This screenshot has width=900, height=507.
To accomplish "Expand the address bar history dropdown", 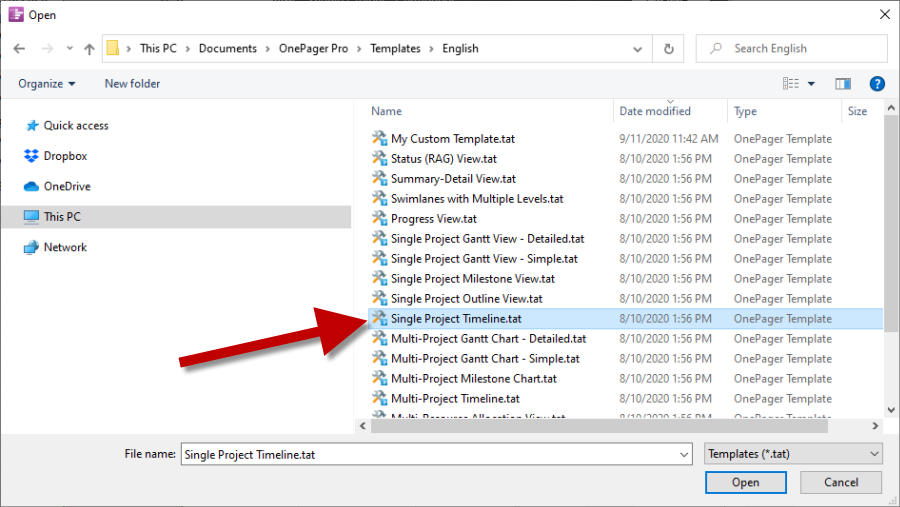I will pos(637,49).
